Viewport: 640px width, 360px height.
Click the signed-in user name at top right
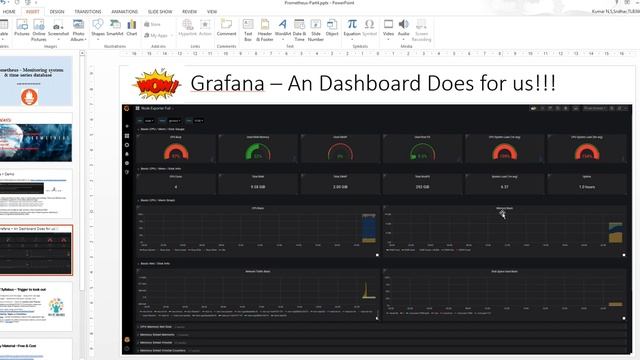[616, 11]
